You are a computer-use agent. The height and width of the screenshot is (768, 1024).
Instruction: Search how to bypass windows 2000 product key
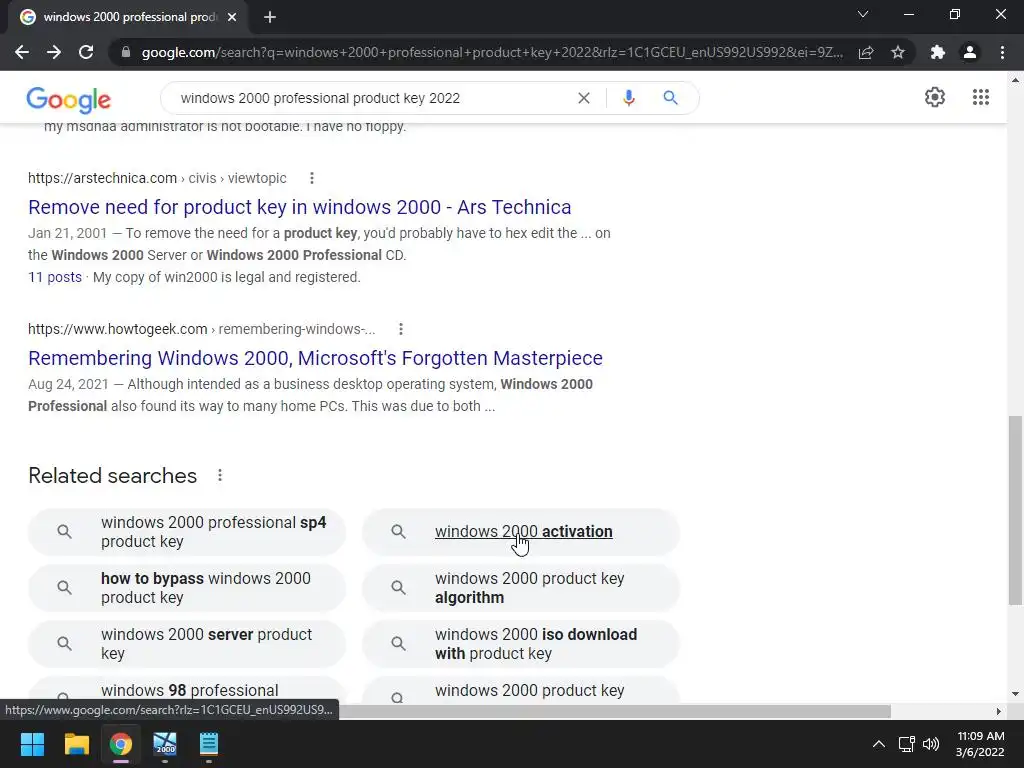tap(187, 588)
